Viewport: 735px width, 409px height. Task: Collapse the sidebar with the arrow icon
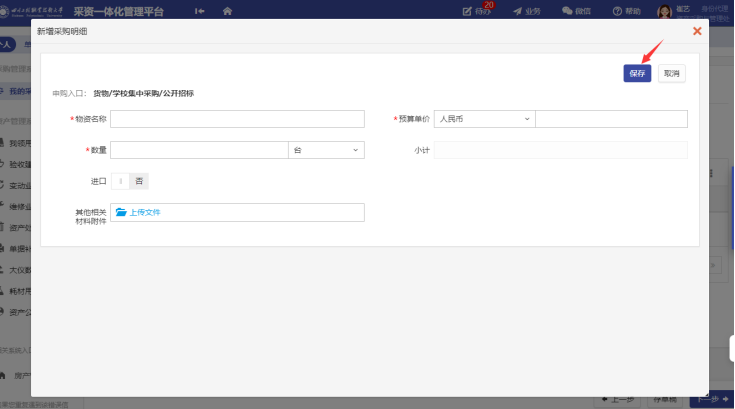point(200,11)
